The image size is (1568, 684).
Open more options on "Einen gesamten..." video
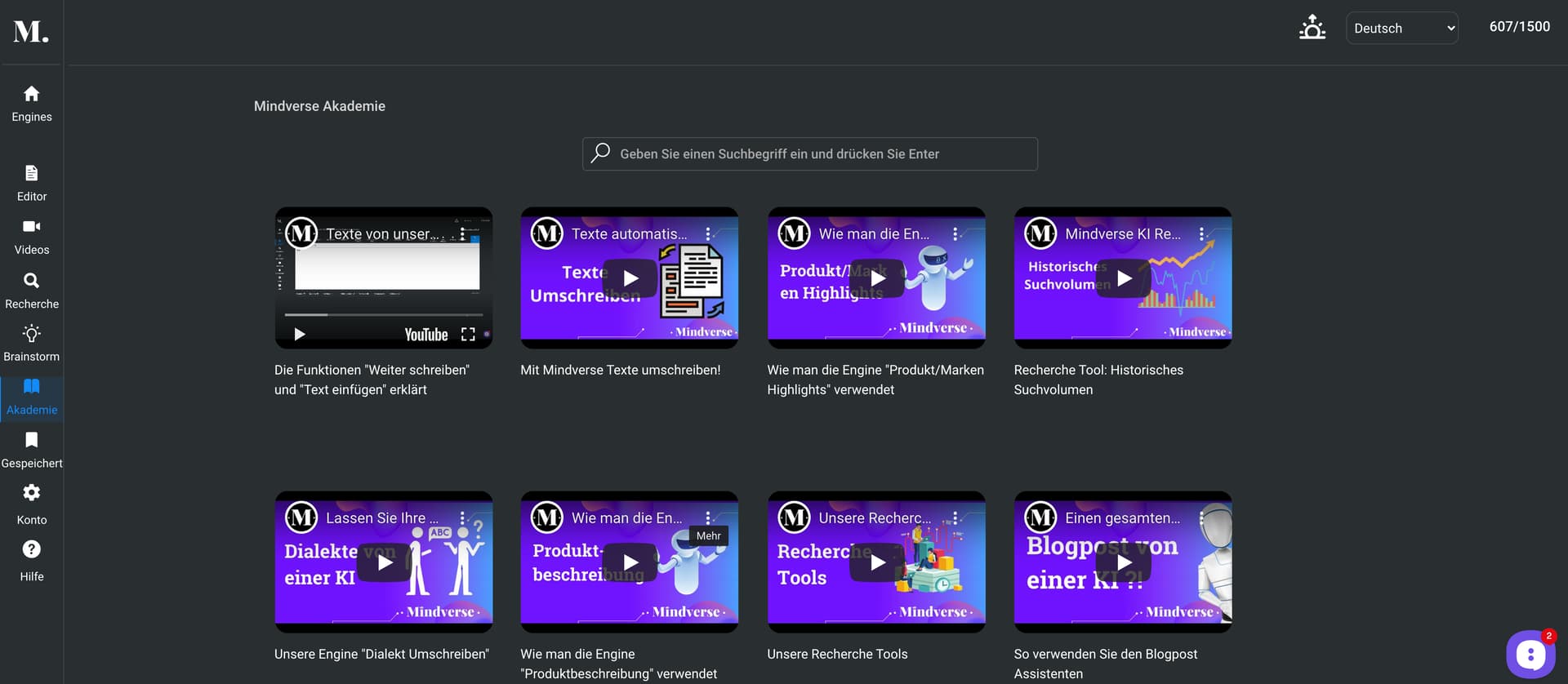tap(1201, 517)
